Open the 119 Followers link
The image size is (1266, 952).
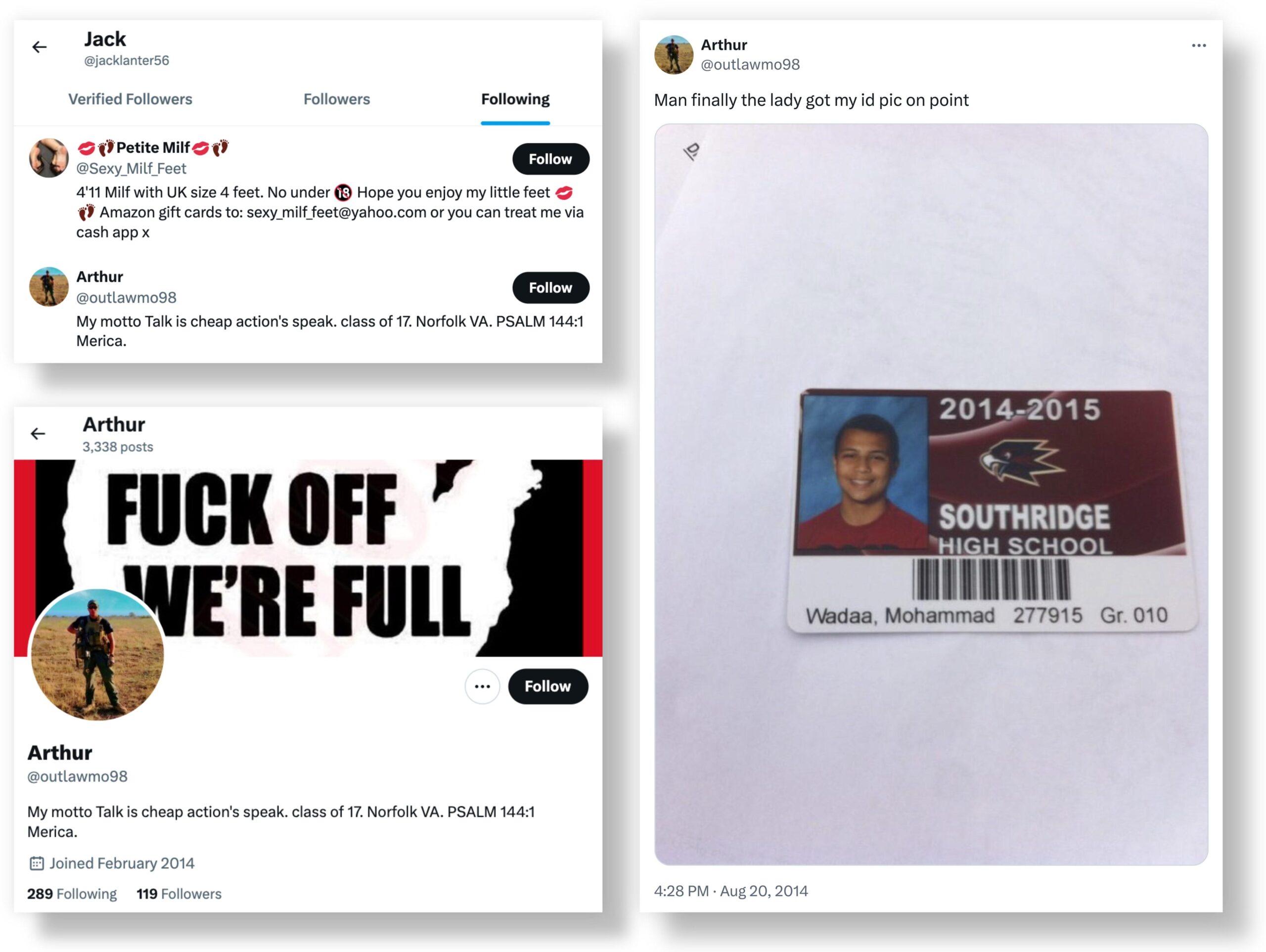[x=179, y=894]
